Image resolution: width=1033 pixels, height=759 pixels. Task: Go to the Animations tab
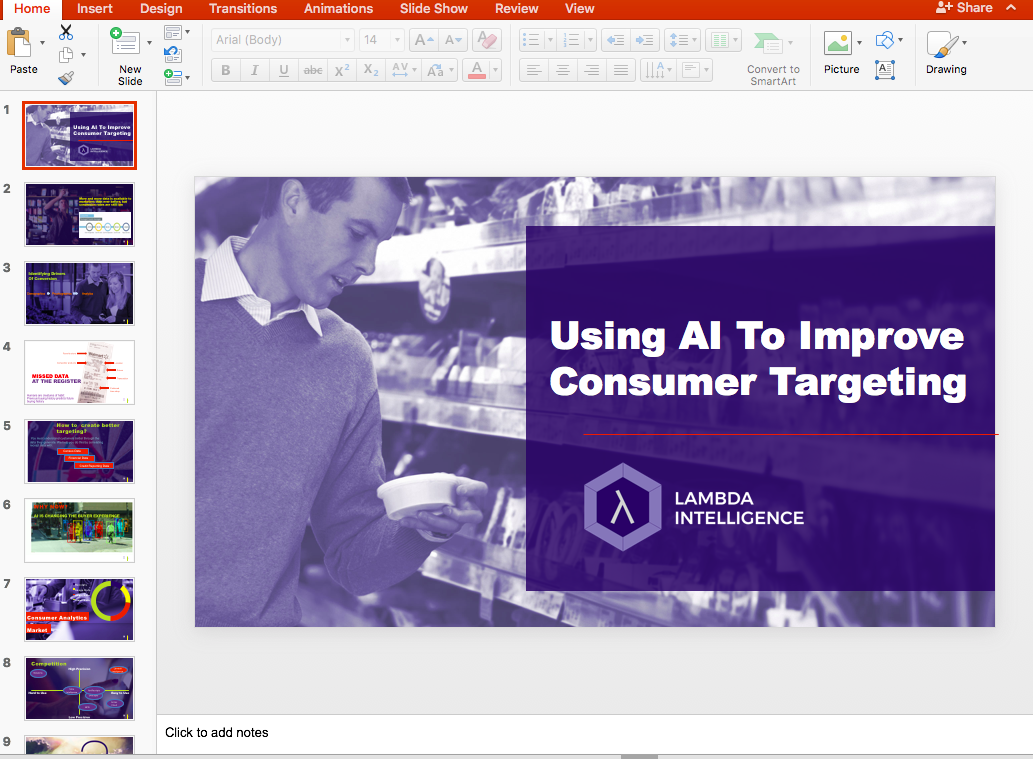pos(338,9)
